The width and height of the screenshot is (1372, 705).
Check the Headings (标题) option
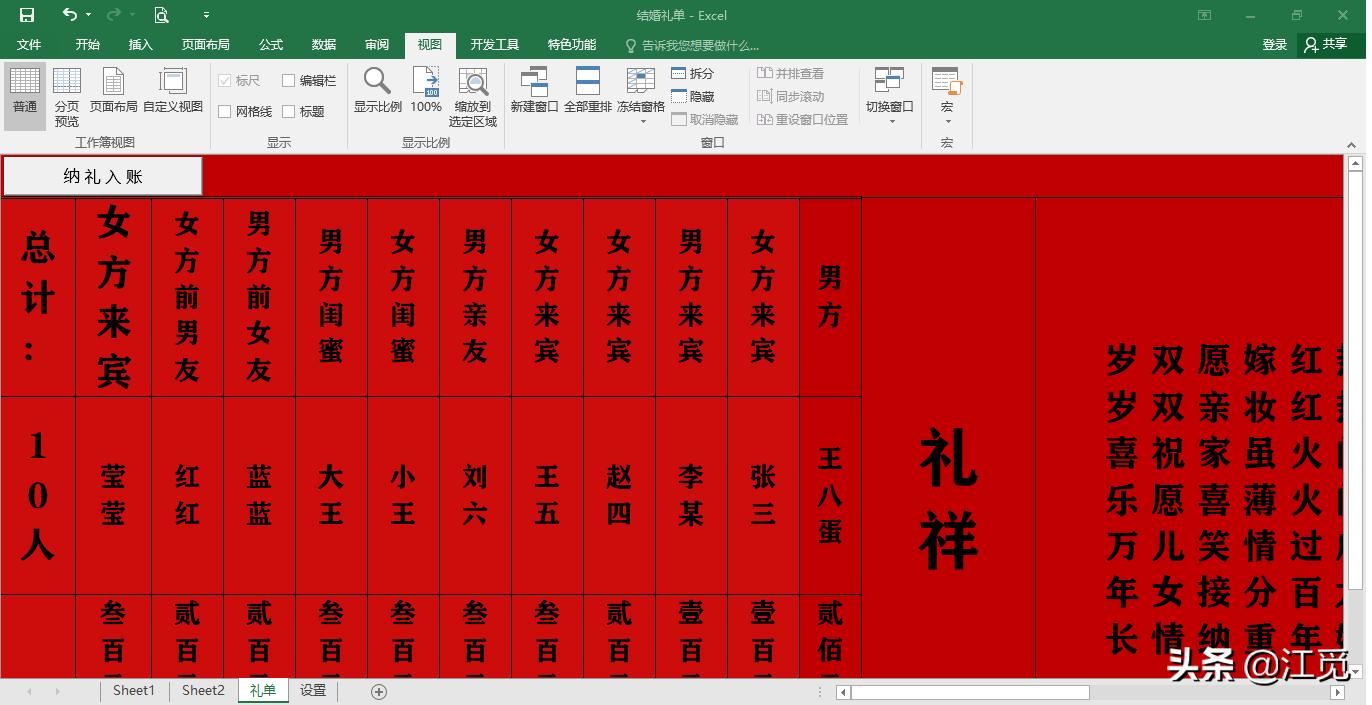291,111
